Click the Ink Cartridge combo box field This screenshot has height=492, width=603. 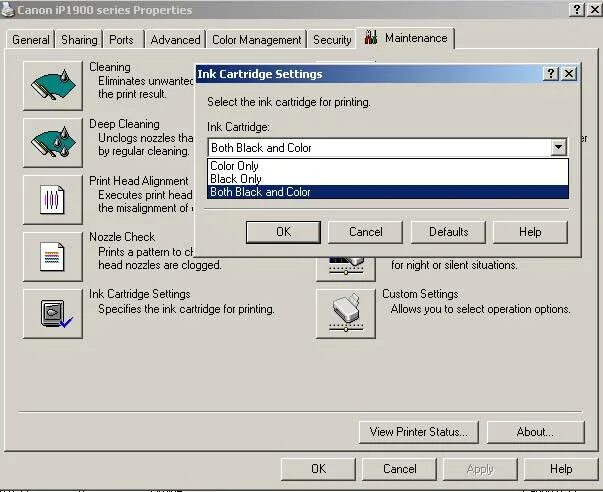click(x=387, y=147)
